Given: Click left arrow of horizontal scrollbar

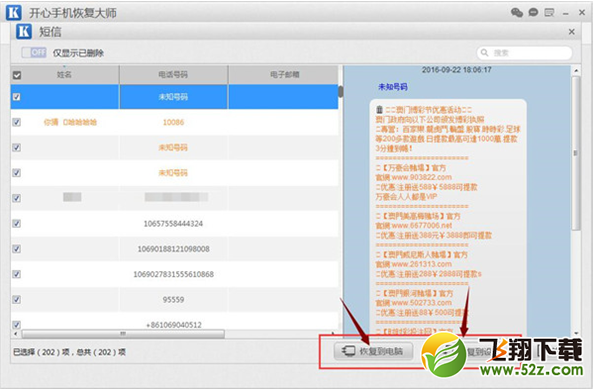Looking at the screenshot, I should point(16,334).
